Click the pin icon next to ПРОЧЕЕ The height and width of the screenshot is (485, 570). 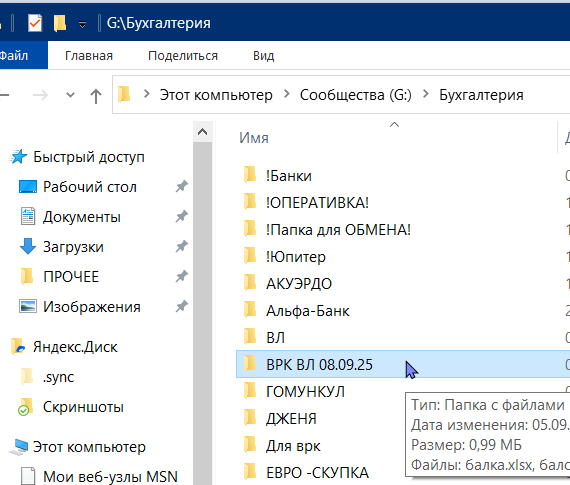coord(182,277)
